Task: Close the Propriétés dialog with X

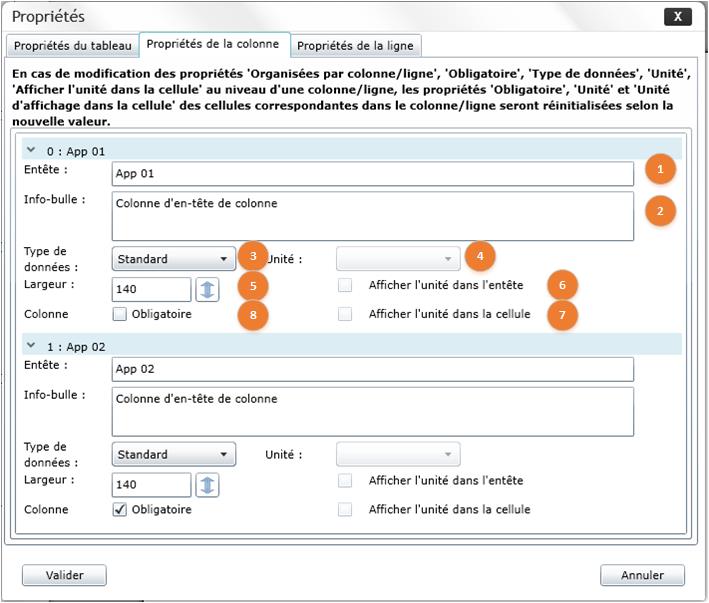Action: tap(678, 17)
